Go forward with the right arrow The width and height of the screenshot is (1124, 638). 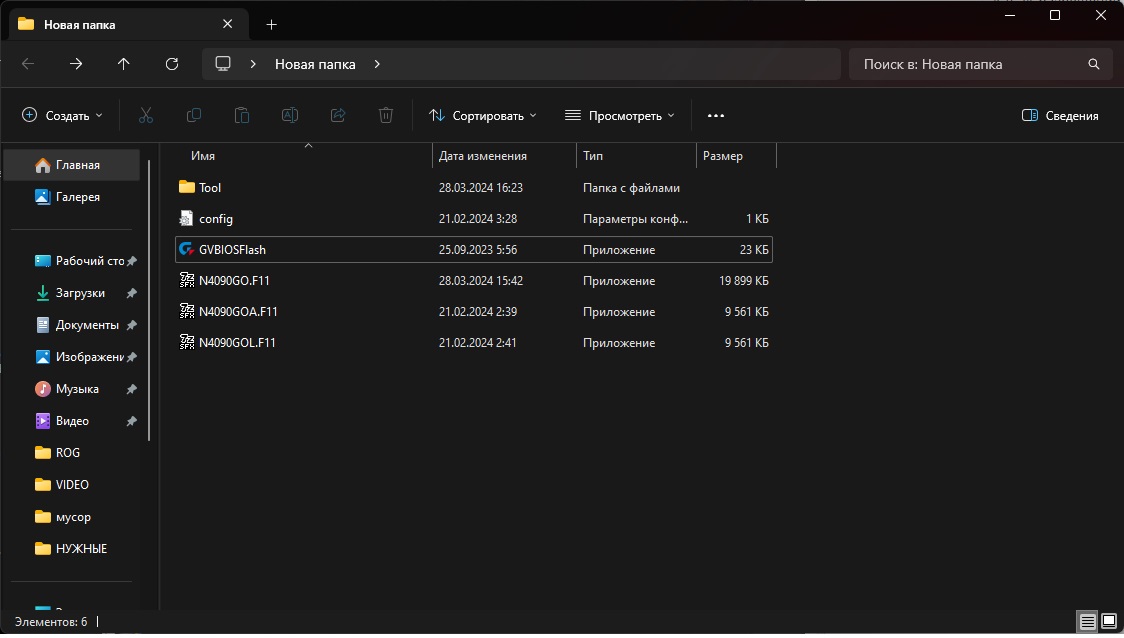76,64
